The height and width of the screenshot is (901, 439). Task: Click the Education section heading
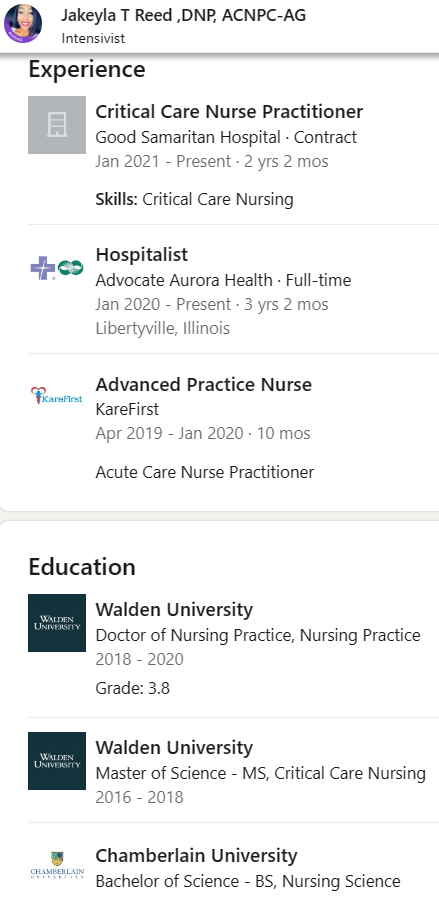point(82,567)
